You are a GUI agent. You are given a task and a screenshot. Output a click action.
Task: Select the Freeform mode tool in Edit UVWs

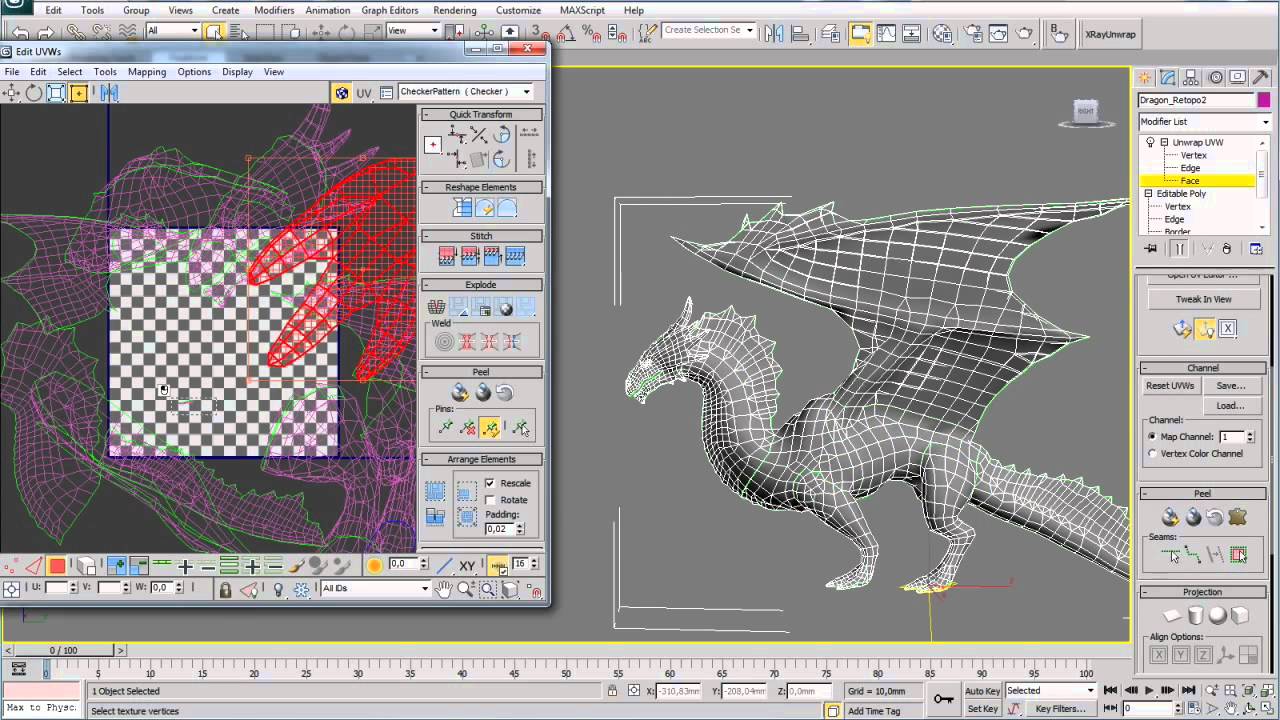[78, 93]
